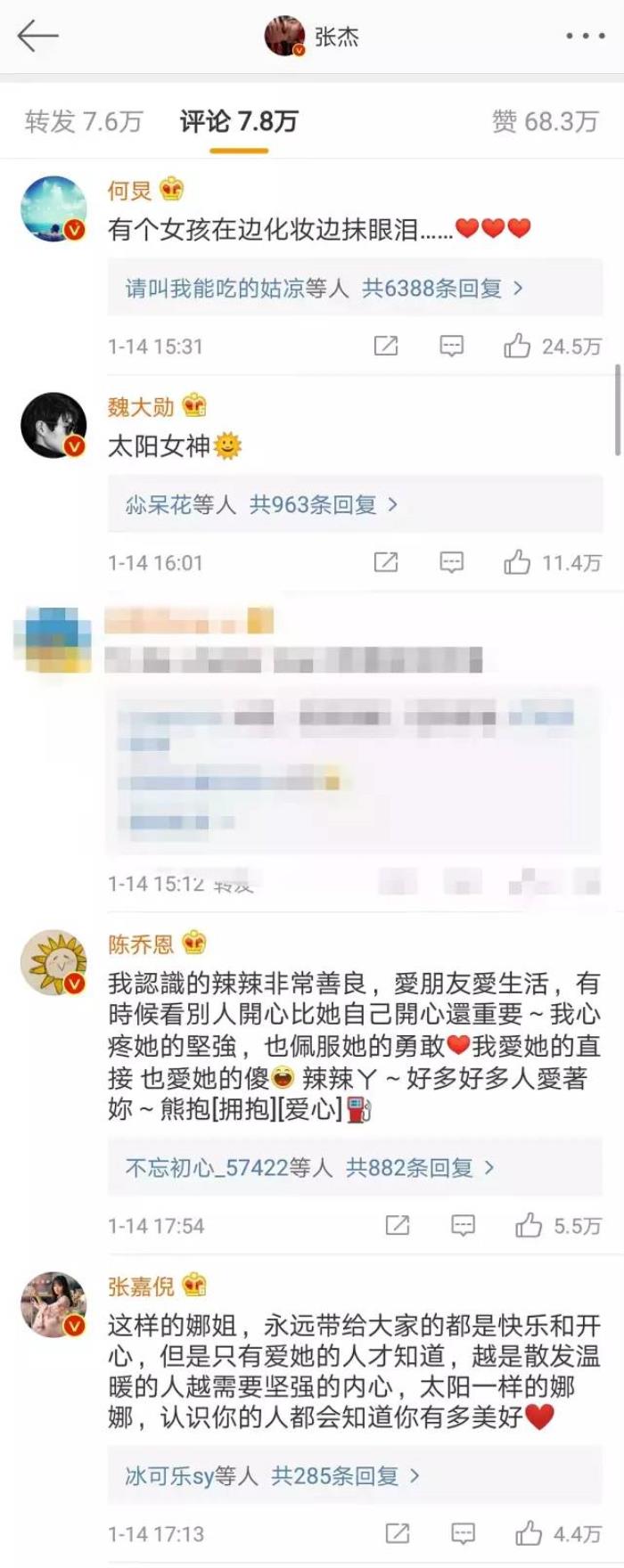The height and width of the screenshot is (1568, 624).
Task: Switch to the 转发 7.6万 tab
Action: 84,121
